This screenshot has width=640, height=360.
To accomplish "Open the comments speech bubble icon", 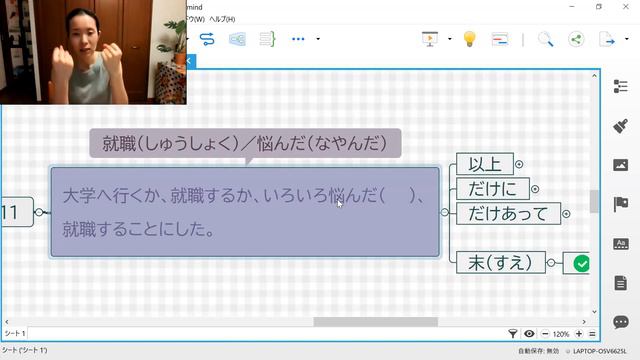I will 620,322.
